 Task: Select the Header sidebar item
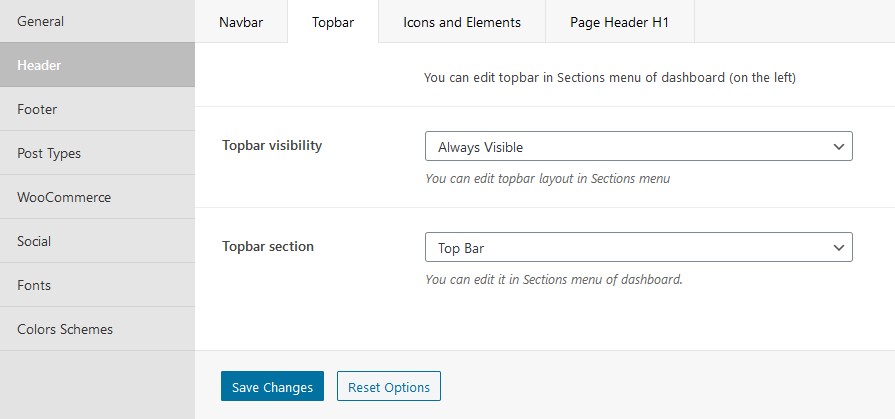(97, 65)
